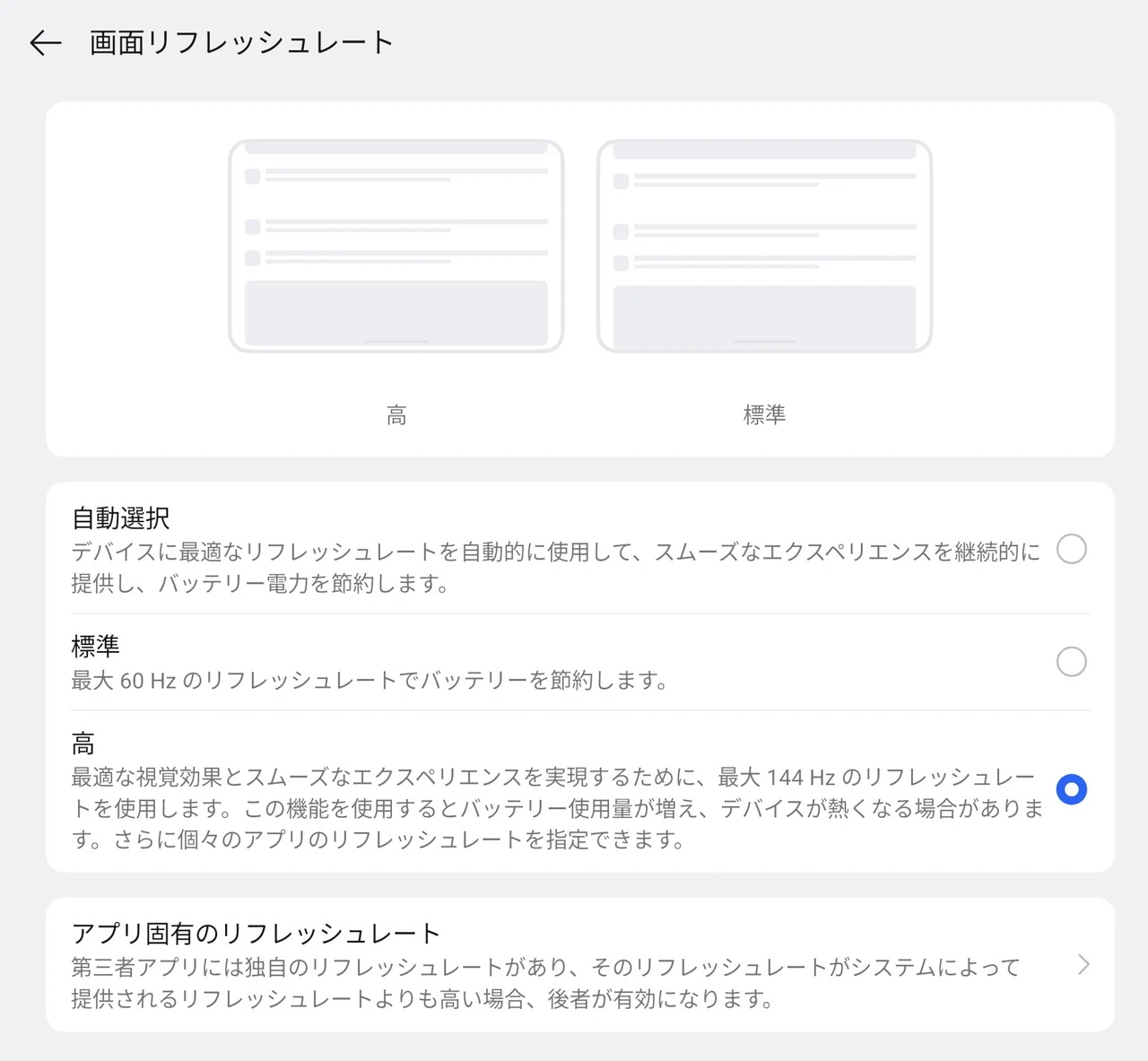Image resolution: width=1148 pixels, height=1061 pixels.
Task: Tap the 自動選択 description text
Action: click(555, 568)
